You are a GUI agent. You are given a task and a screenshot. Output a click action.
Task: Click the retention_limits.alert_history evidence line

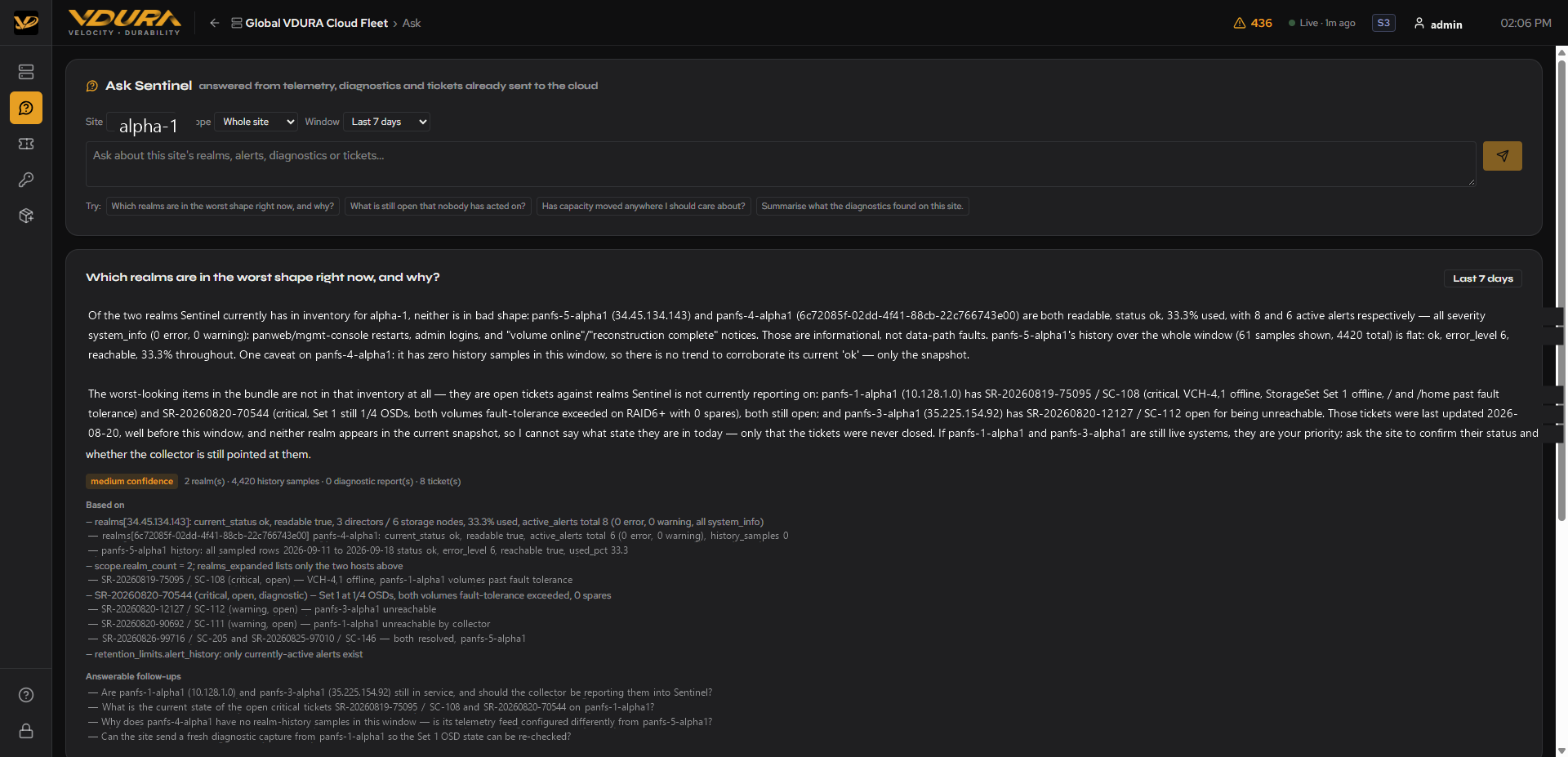coord(225,654)
